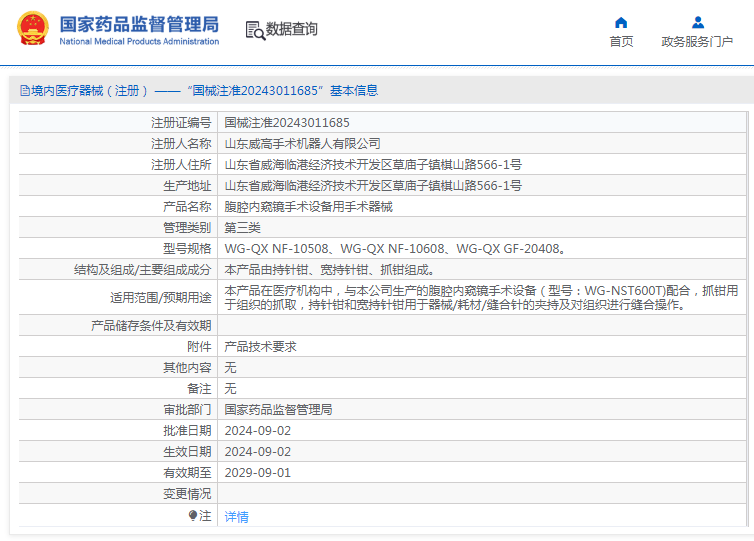
Task: Select 山东威高手术机器人有限公司 value
Action: [x=302, y=144]
